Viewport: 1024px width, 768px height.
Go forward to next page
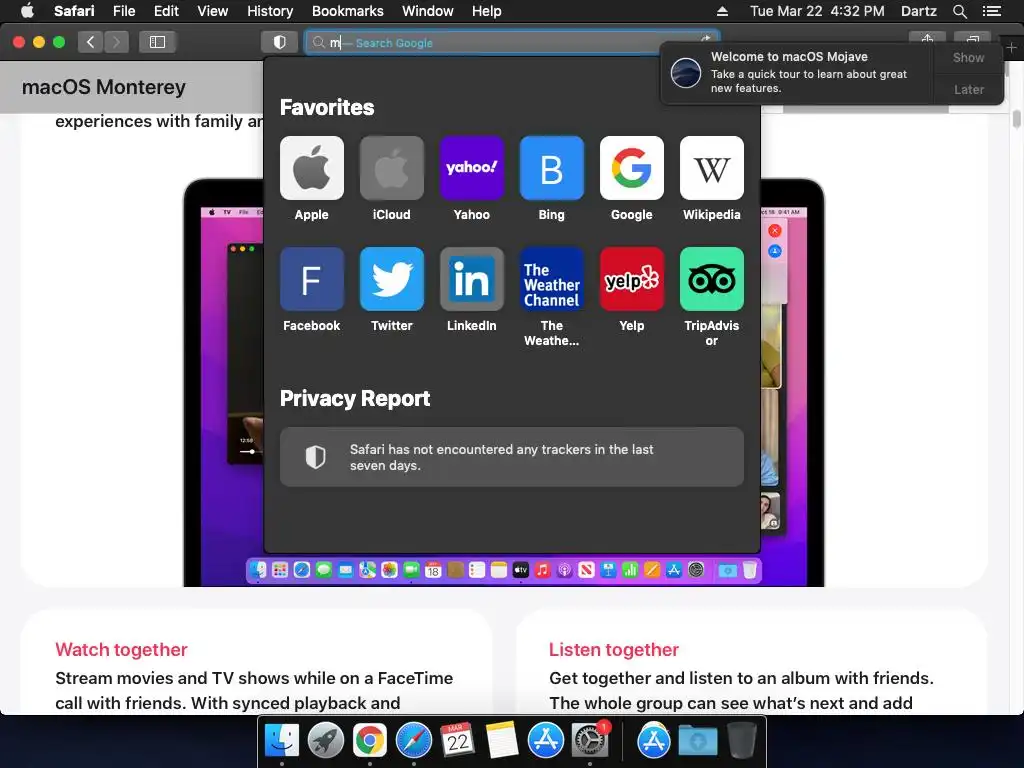click(x=116, y=42)
